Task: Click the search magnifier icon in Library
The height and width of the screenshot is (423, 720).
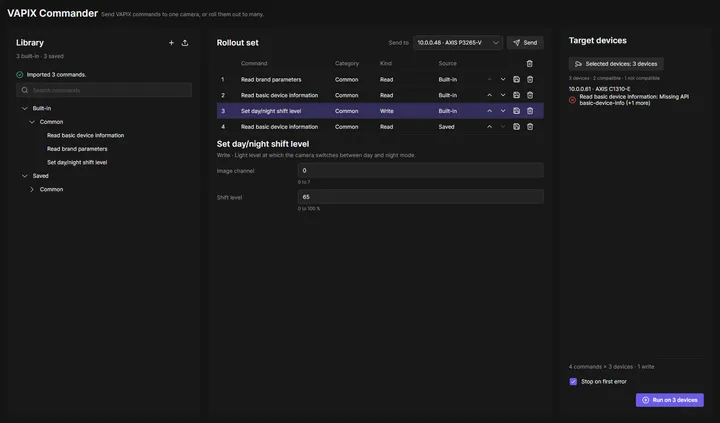Action: 25,90
